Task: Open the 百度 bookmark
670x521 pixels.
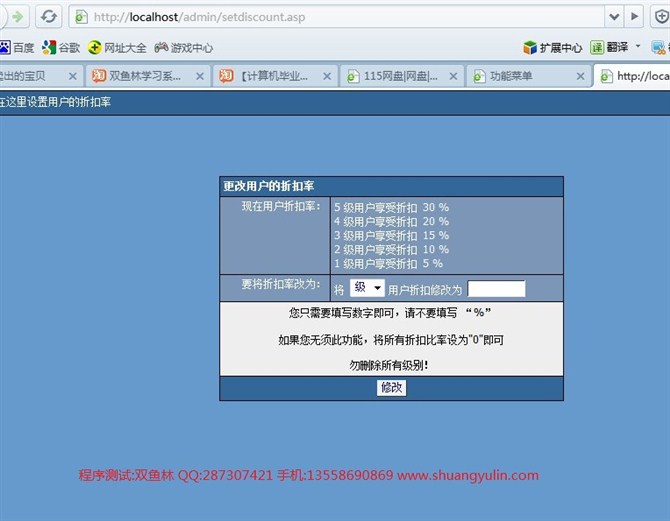Action: 16,47
